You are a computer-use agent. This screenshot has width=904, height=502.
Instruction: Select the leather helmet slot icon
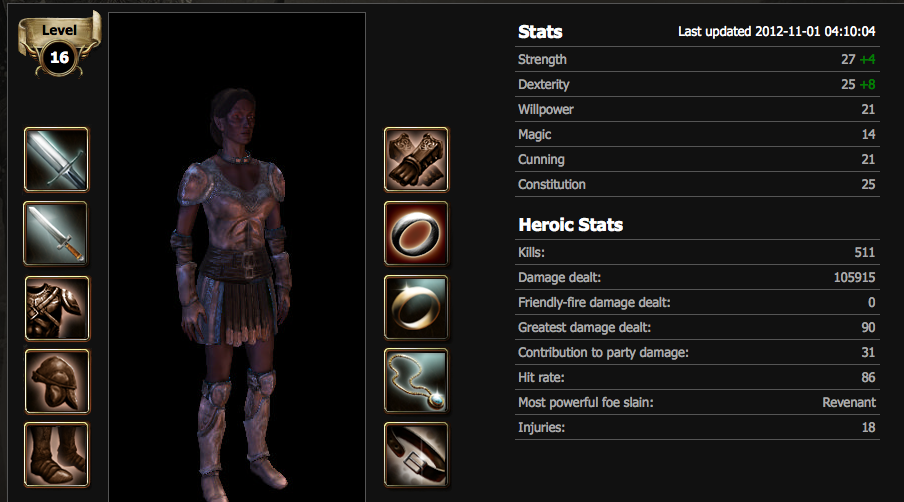[x=57, y=382]
